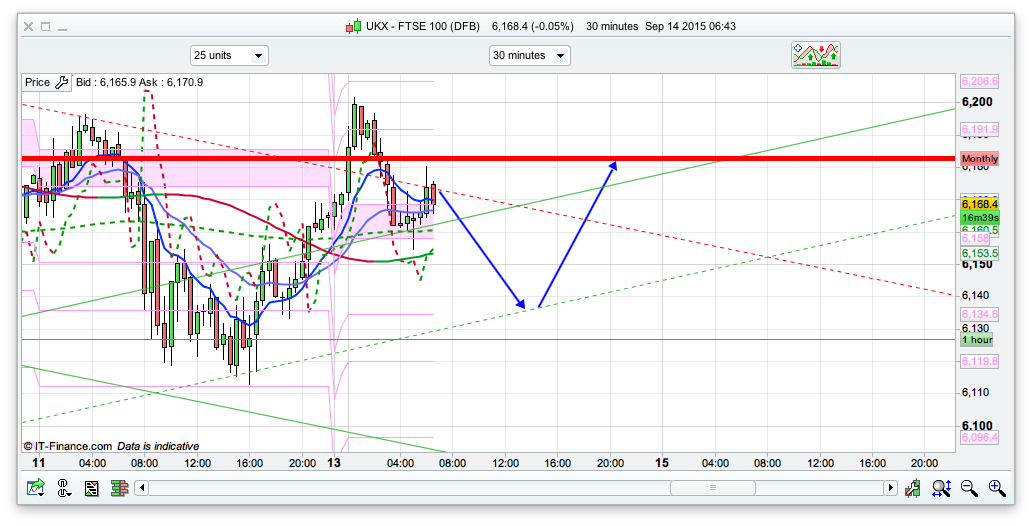
Task: Click the auto-fit zoom magnifier icon
Action: pyautogui.click(x=941, y=488)
